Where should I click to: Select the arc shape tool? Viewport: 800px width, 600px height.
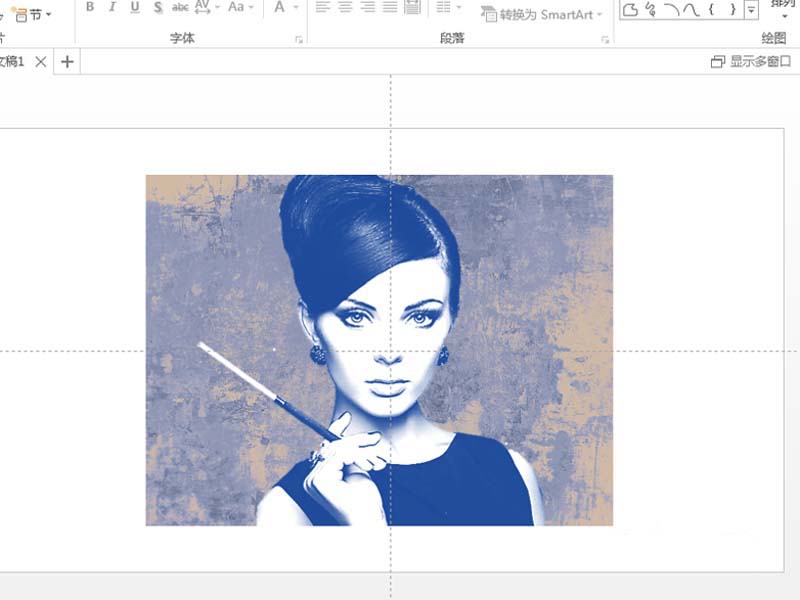671,10
